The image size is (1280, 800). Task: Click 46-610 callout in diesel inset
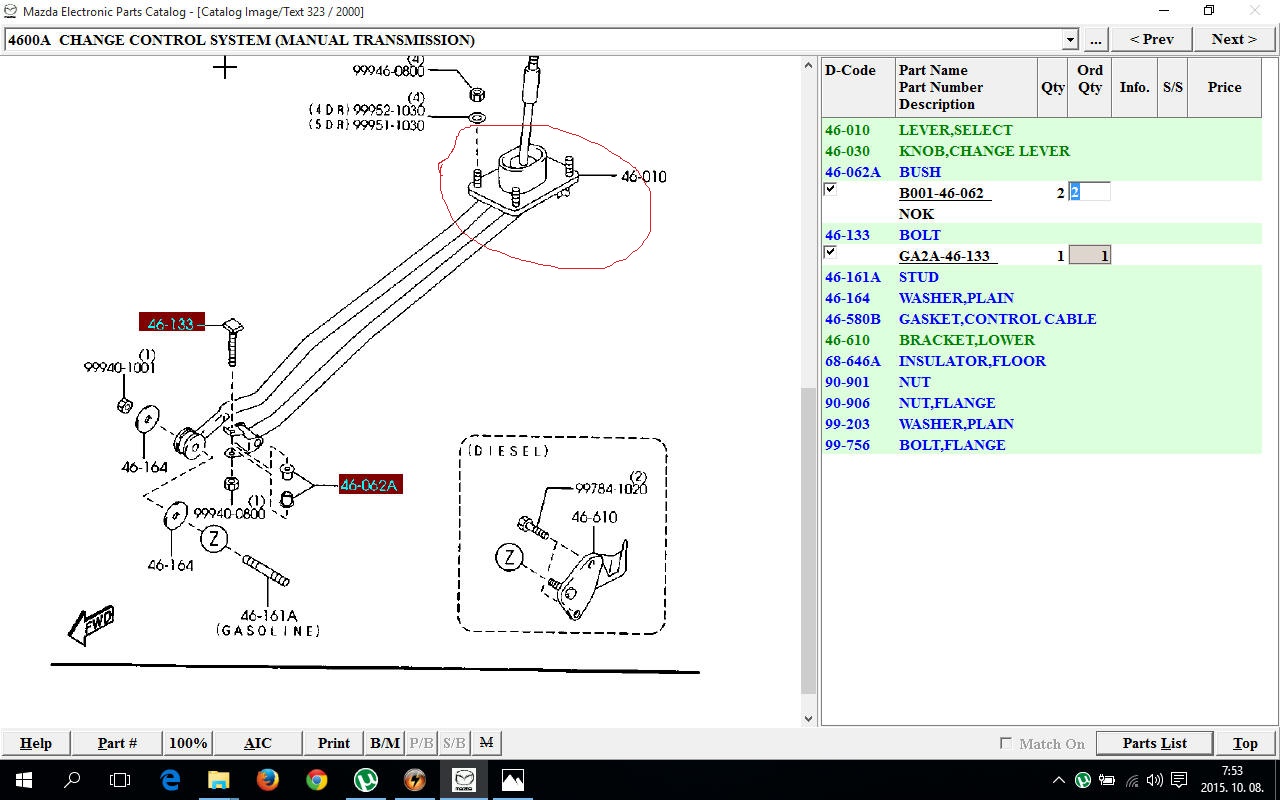click(594, 517)
